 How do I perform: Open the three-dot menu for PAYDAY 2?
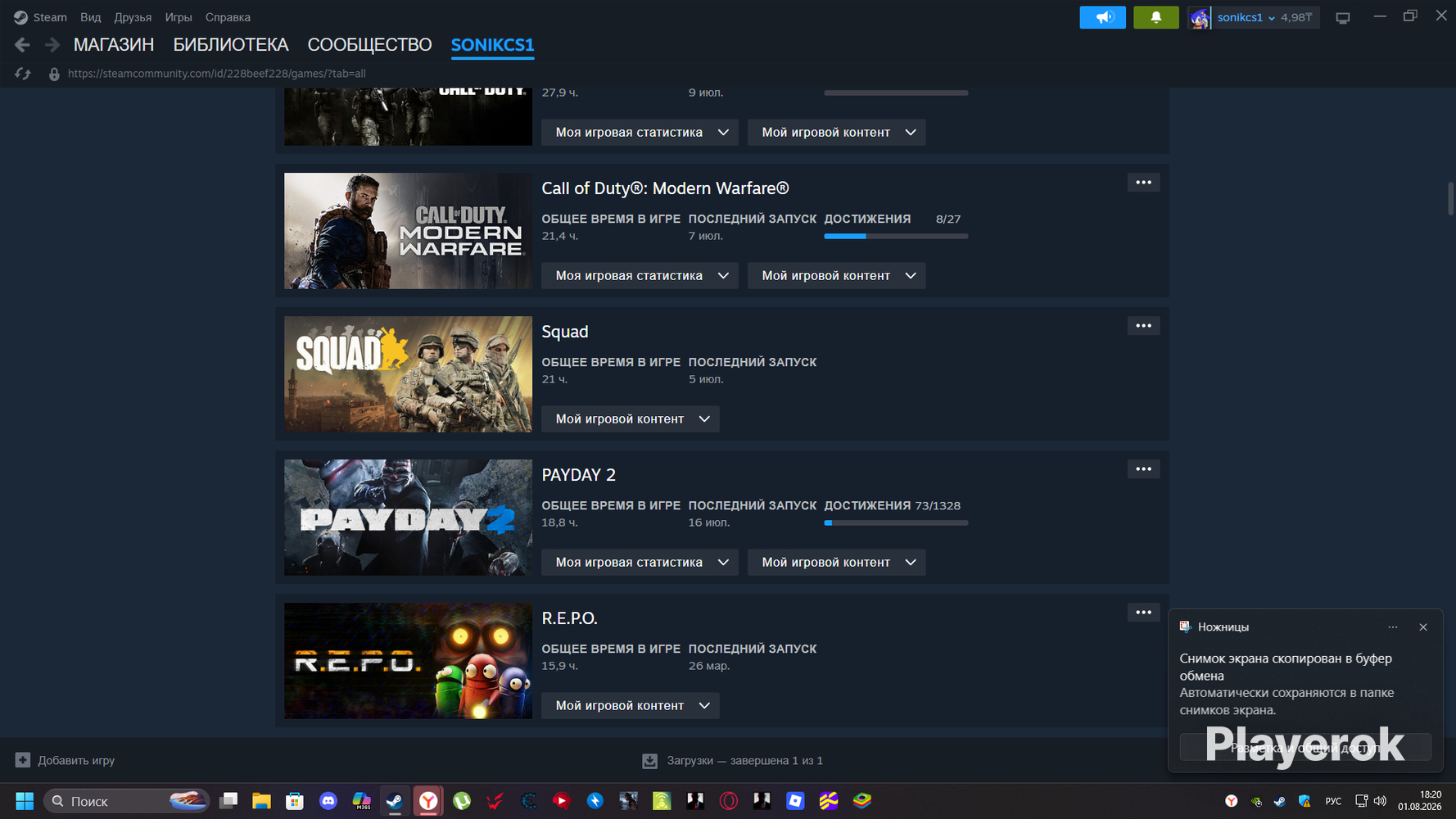point(1143,469)
